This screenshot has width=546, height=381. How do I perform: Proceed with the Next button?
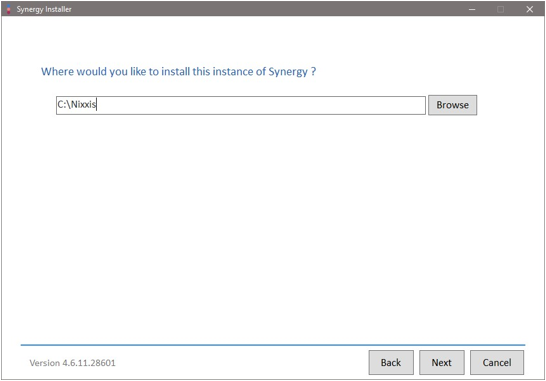click(442, 363)
